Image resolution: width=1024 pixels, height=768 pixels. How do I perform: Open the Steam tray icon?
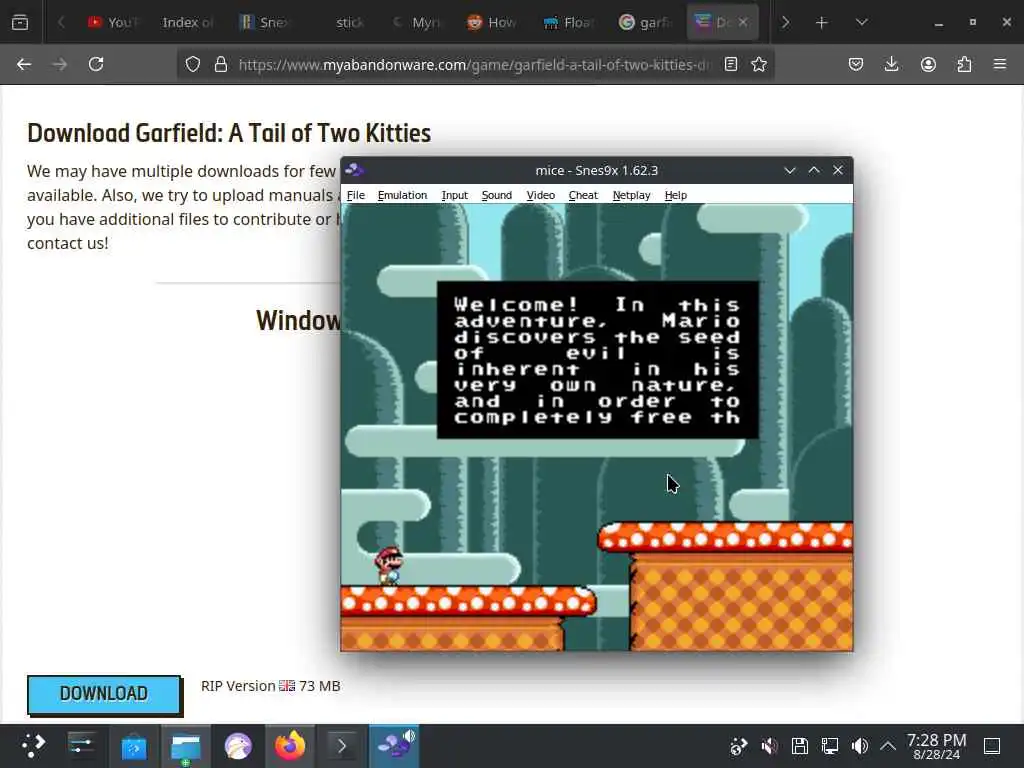739,746
